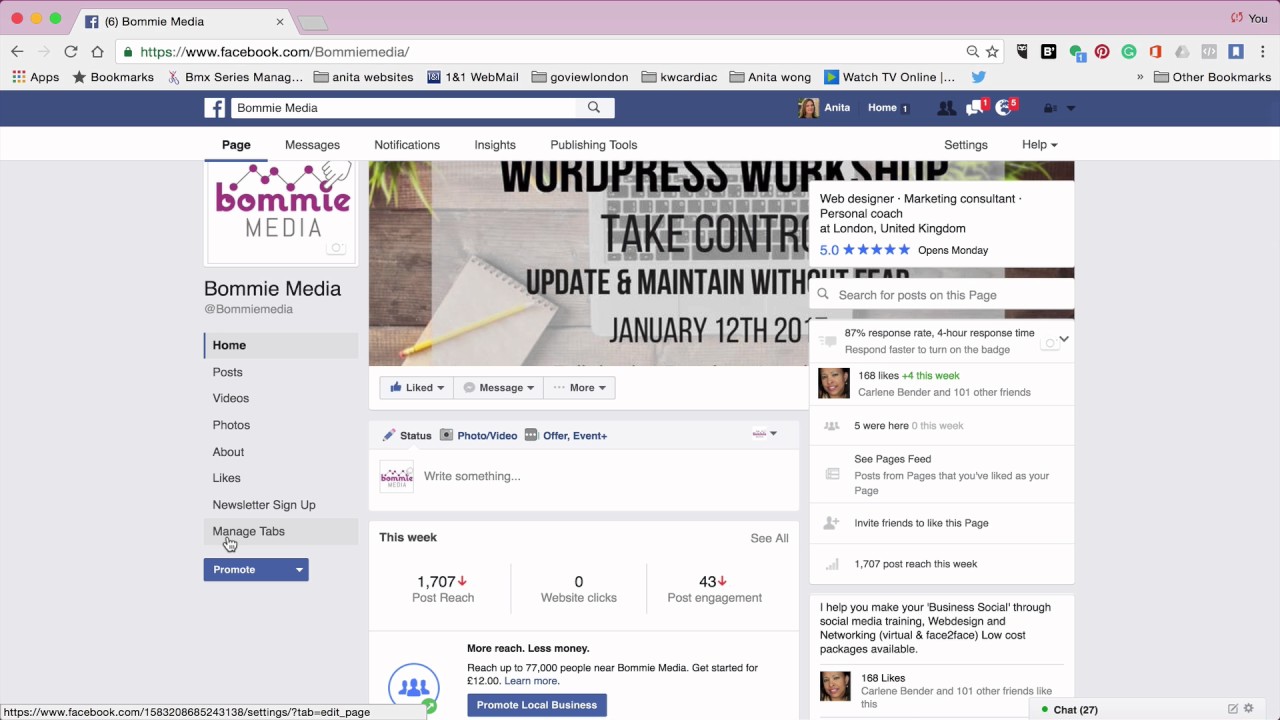Switch to the Notifications tab
Image resolution: width=1280 pixels, height=720 pixels.
(407, 145)
